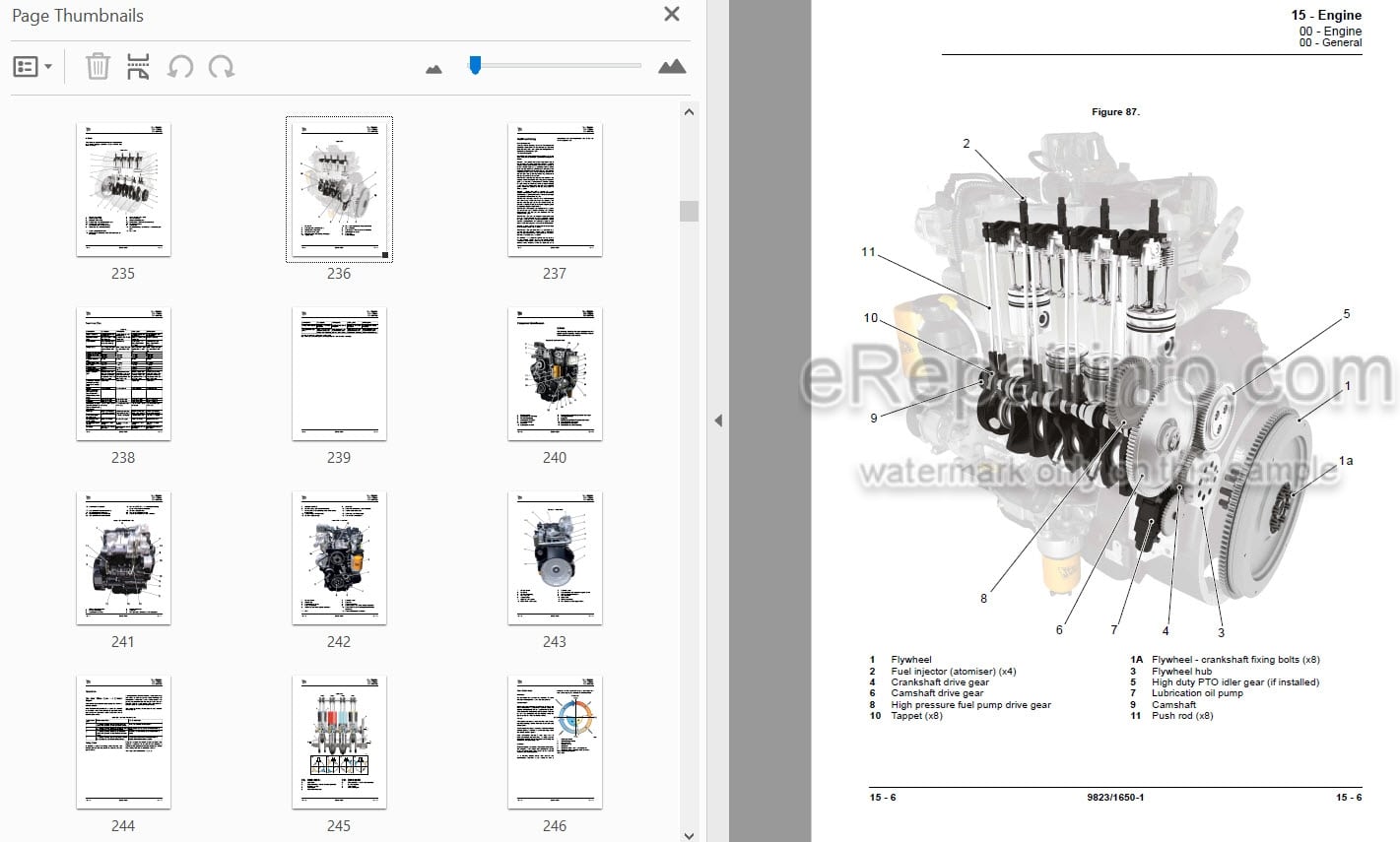Select page 240 thumbnail

pos(555,373)
